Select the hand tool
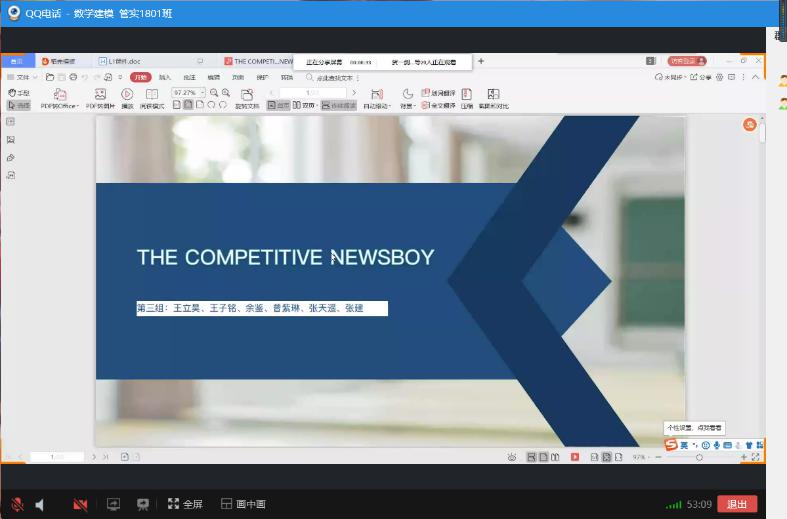 [18, 92]
